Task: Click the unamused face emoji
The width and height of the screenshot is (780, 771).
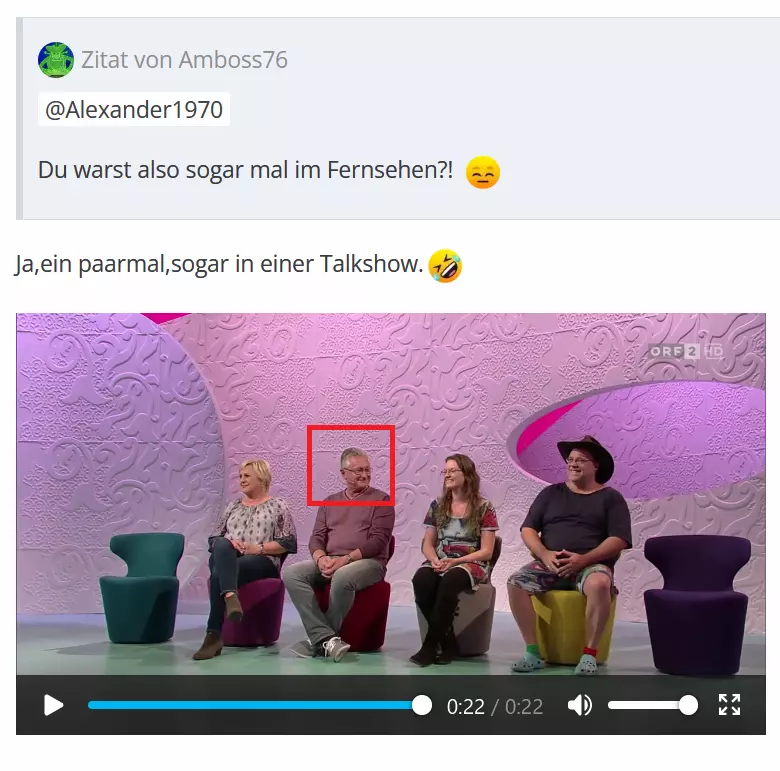Action: coord(483,172)
